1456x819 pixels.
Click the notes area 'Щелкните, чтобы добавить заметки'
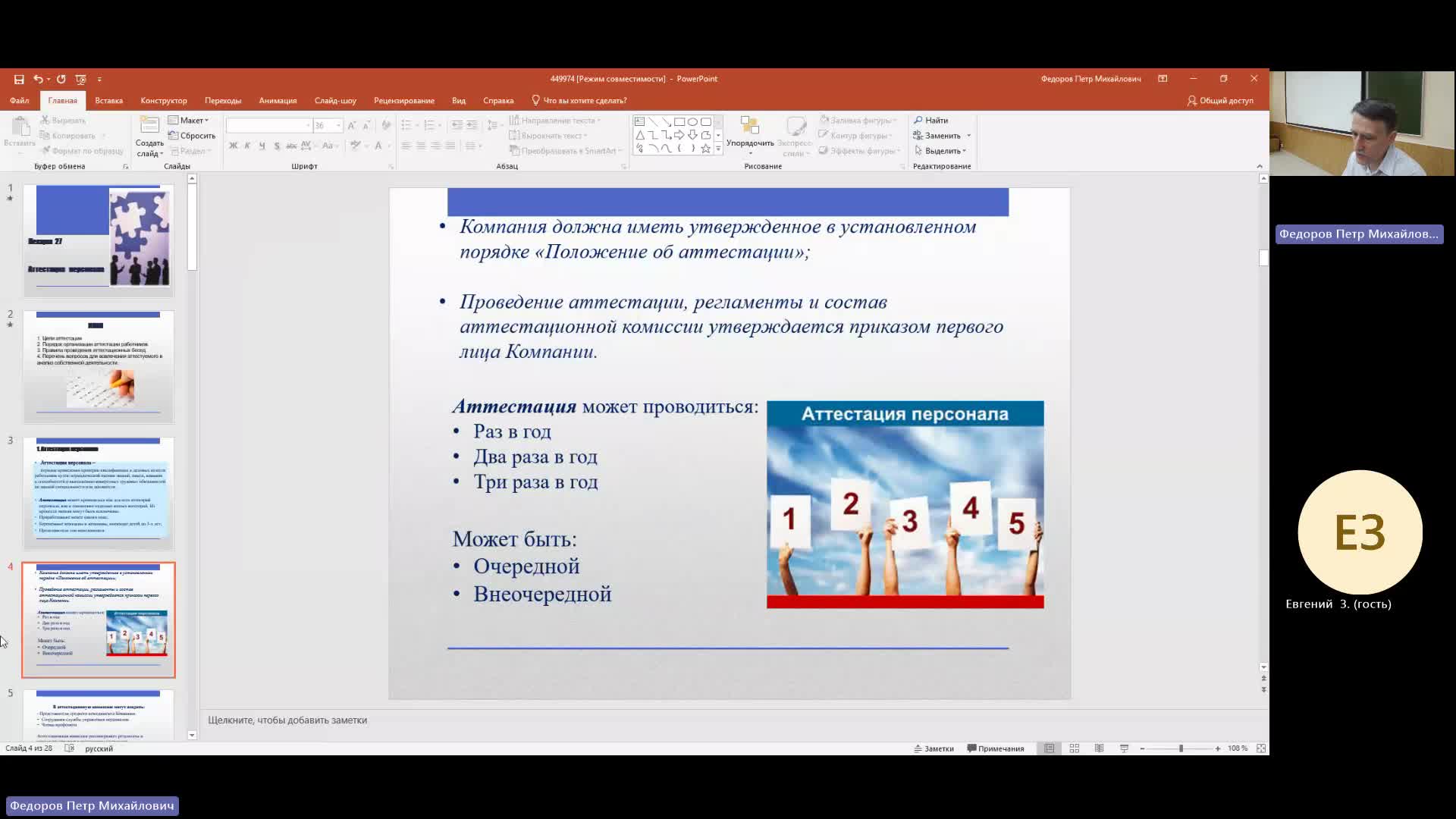coord(287,720)
